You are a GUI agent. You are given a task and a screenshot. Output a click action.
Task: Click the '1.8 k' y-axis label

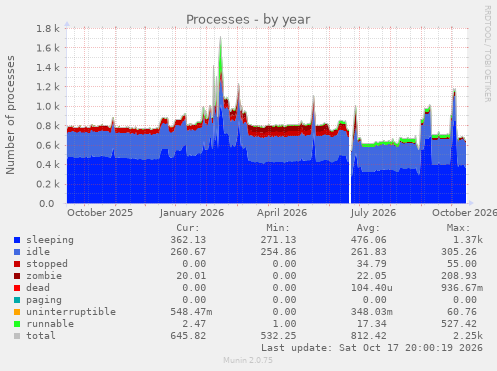coord(48,29)
